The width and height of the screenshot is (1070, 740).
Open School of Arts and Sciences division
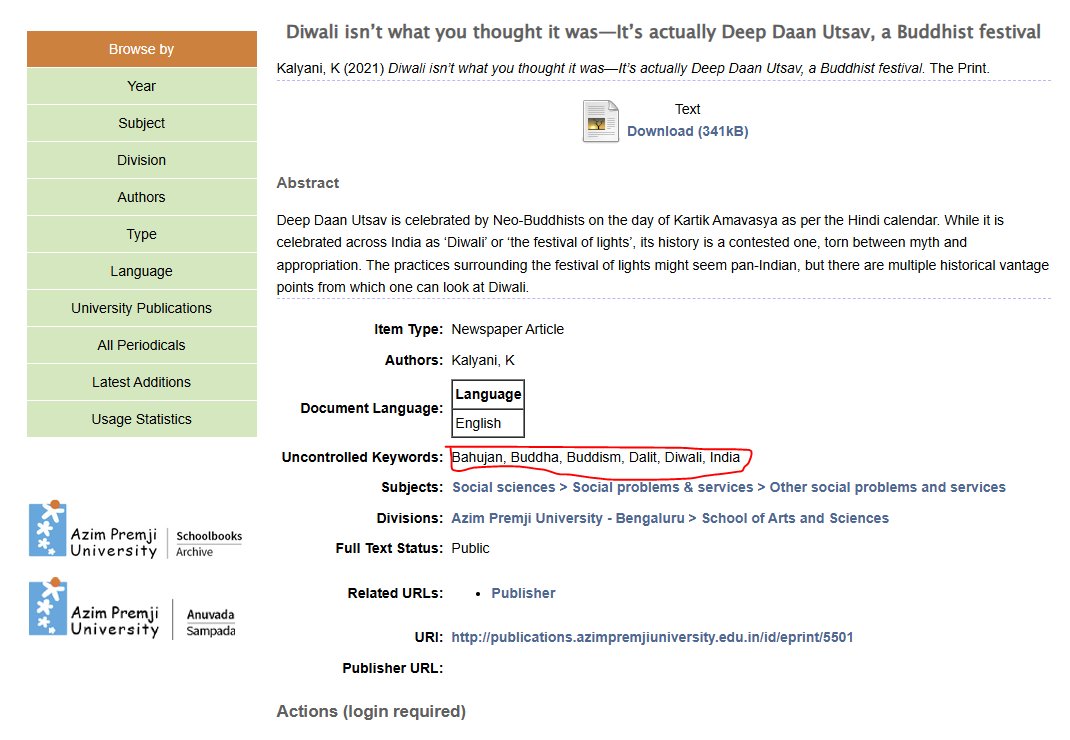click(795, 518)
